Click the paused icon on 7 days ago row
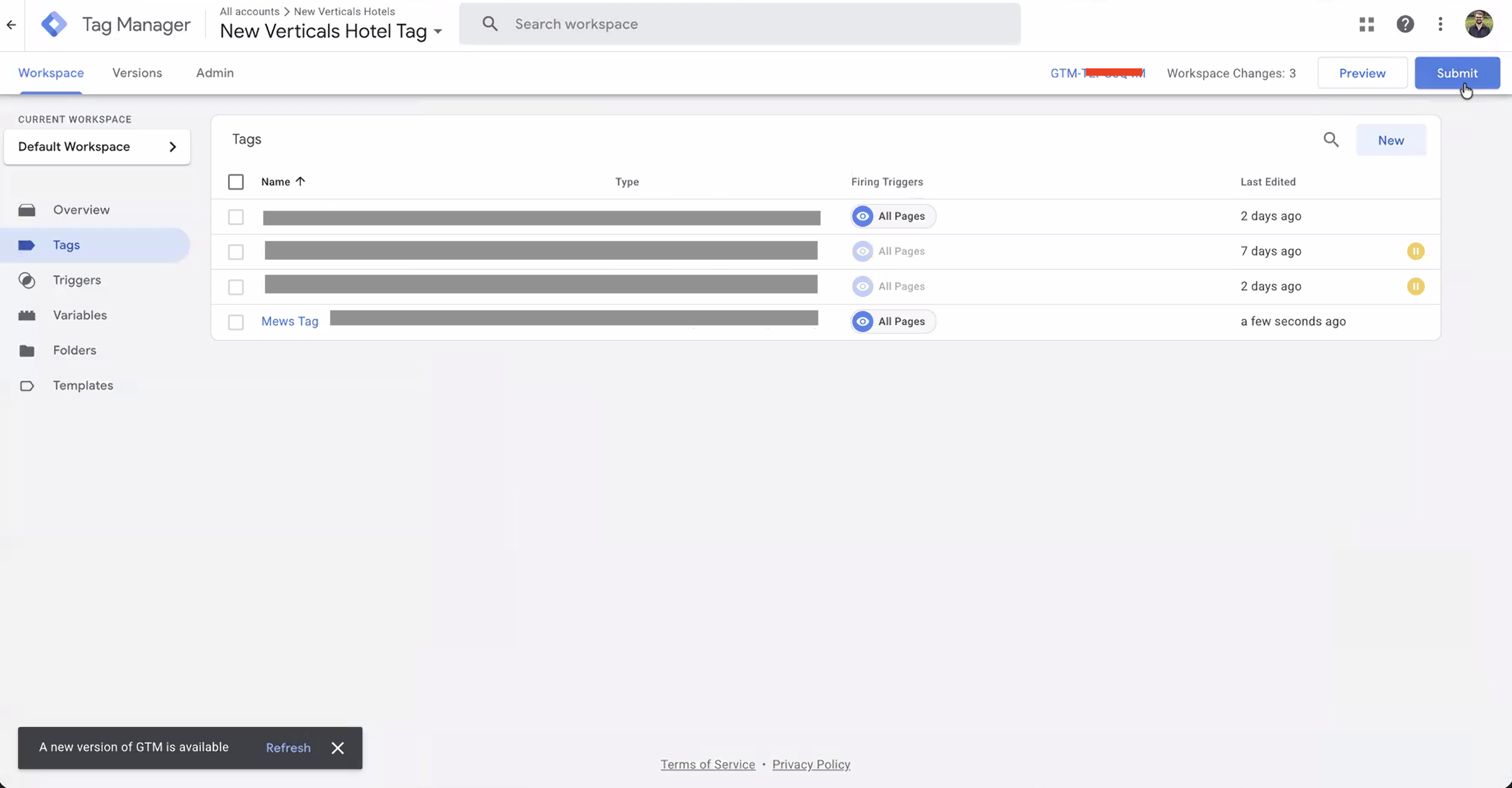Image resolution: width=1512 pixels, height=788 pixels. (x=1415, y=251)
